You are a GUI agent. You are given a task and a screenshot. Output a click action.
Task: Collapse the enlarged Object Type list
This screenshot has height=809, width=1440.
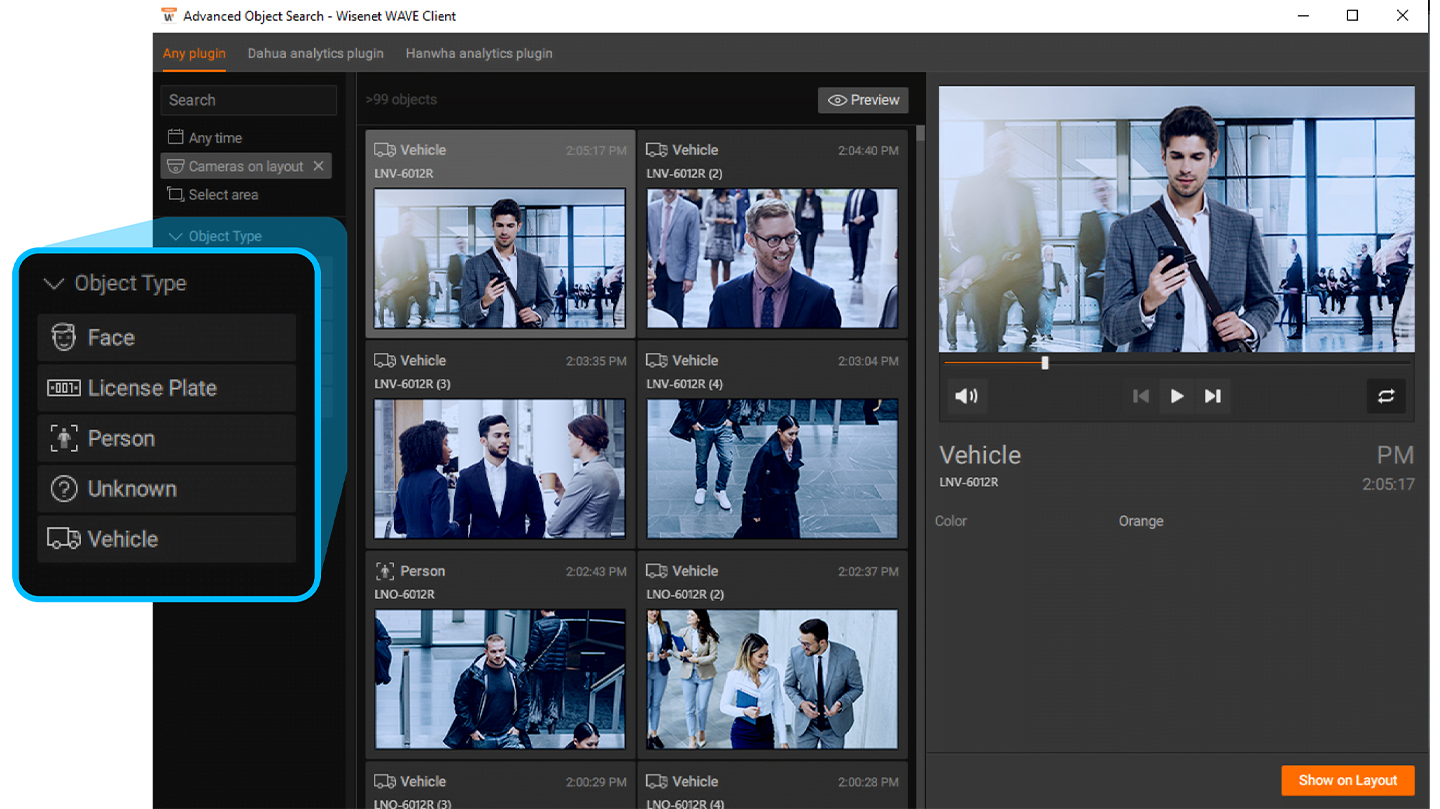(x=54, y=284)
